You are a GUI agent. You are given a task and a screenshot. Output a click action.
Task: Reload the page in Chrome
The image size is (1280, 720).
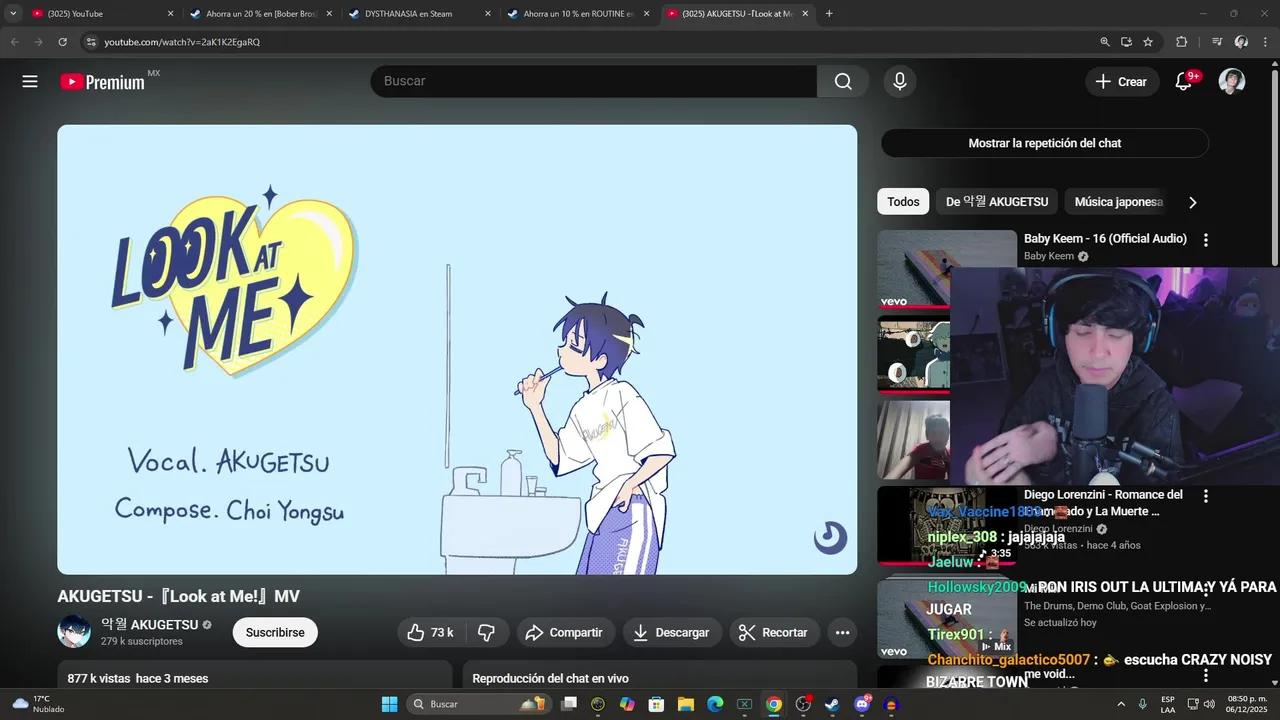(x=62, y=42)
